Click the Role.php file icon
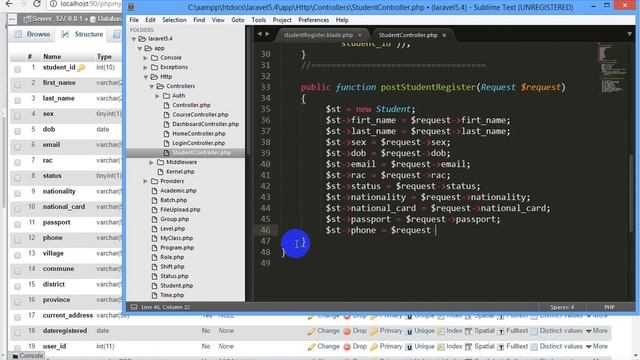The width and height of the screenshot is (640, 360). coord(154,257)
